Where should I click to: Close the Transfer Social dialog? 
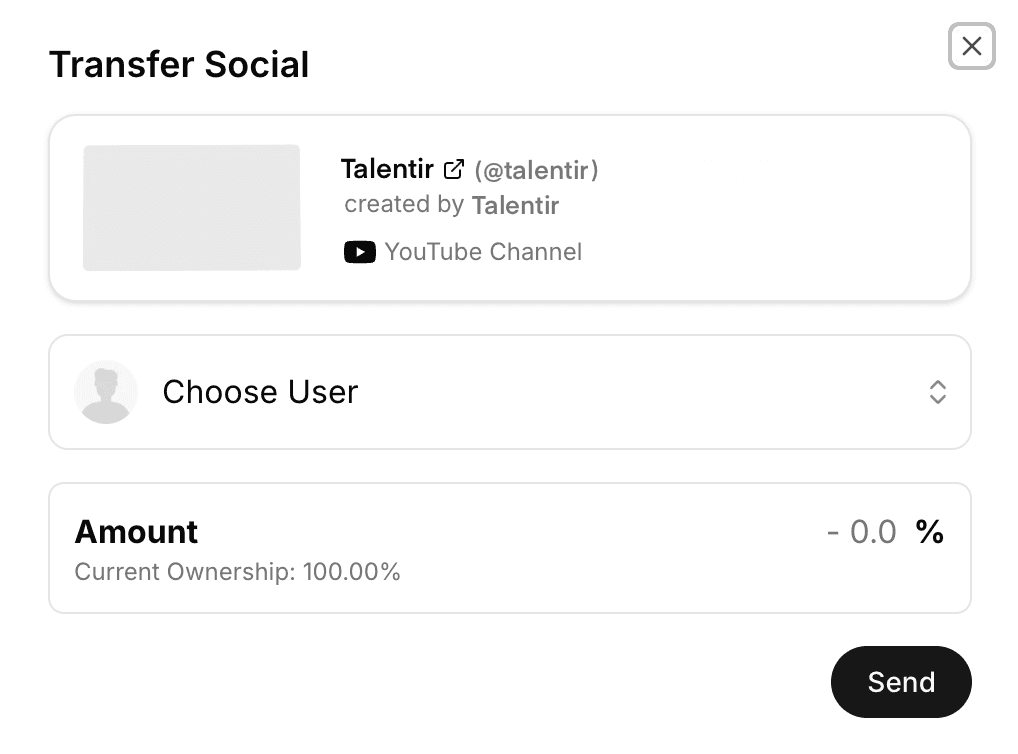[x=971, y=46]
